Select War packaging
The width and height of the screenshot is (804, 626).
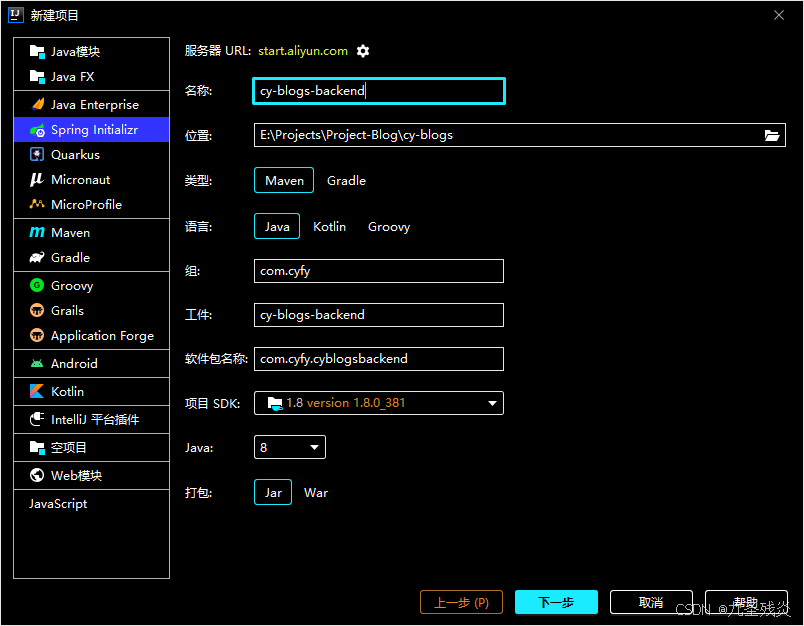(316, 493)
